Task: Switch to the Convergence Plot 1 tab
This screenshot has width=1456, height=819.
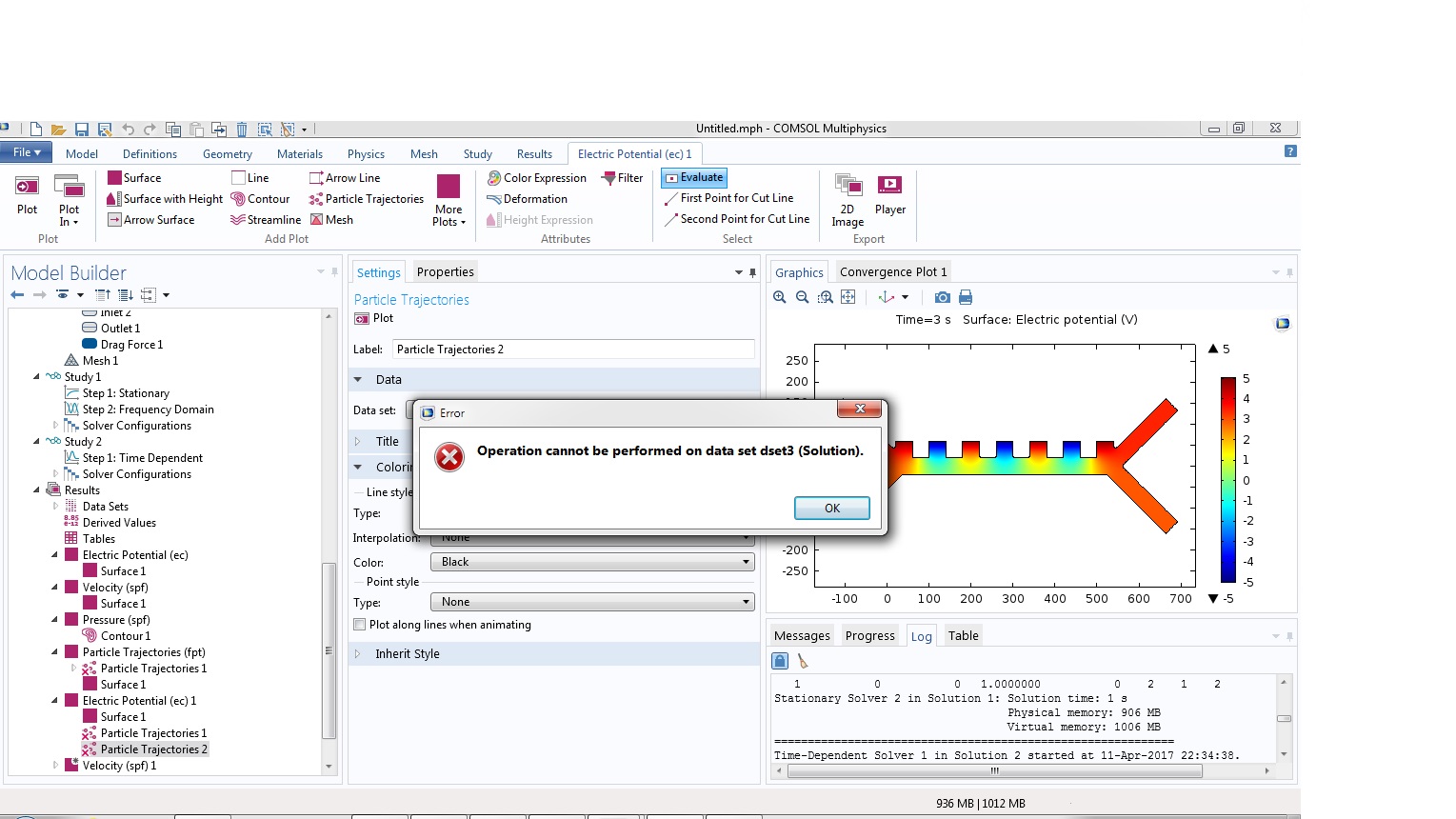Action: pos(892,272)
